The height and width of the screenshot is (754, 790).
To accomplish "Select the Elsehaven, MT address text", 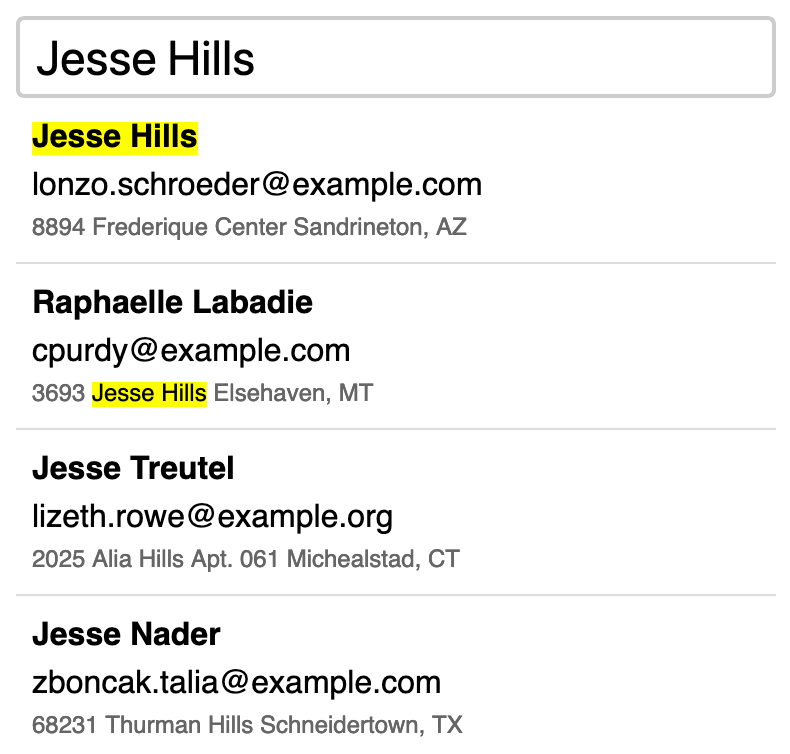I will click(293, 393).
